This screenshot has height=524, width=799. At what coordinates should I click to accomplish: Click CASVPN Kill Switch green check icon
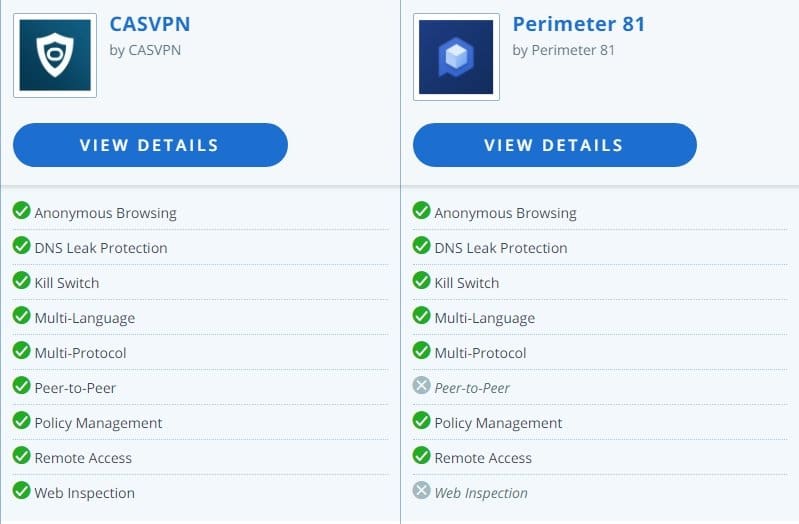point(21,281)
